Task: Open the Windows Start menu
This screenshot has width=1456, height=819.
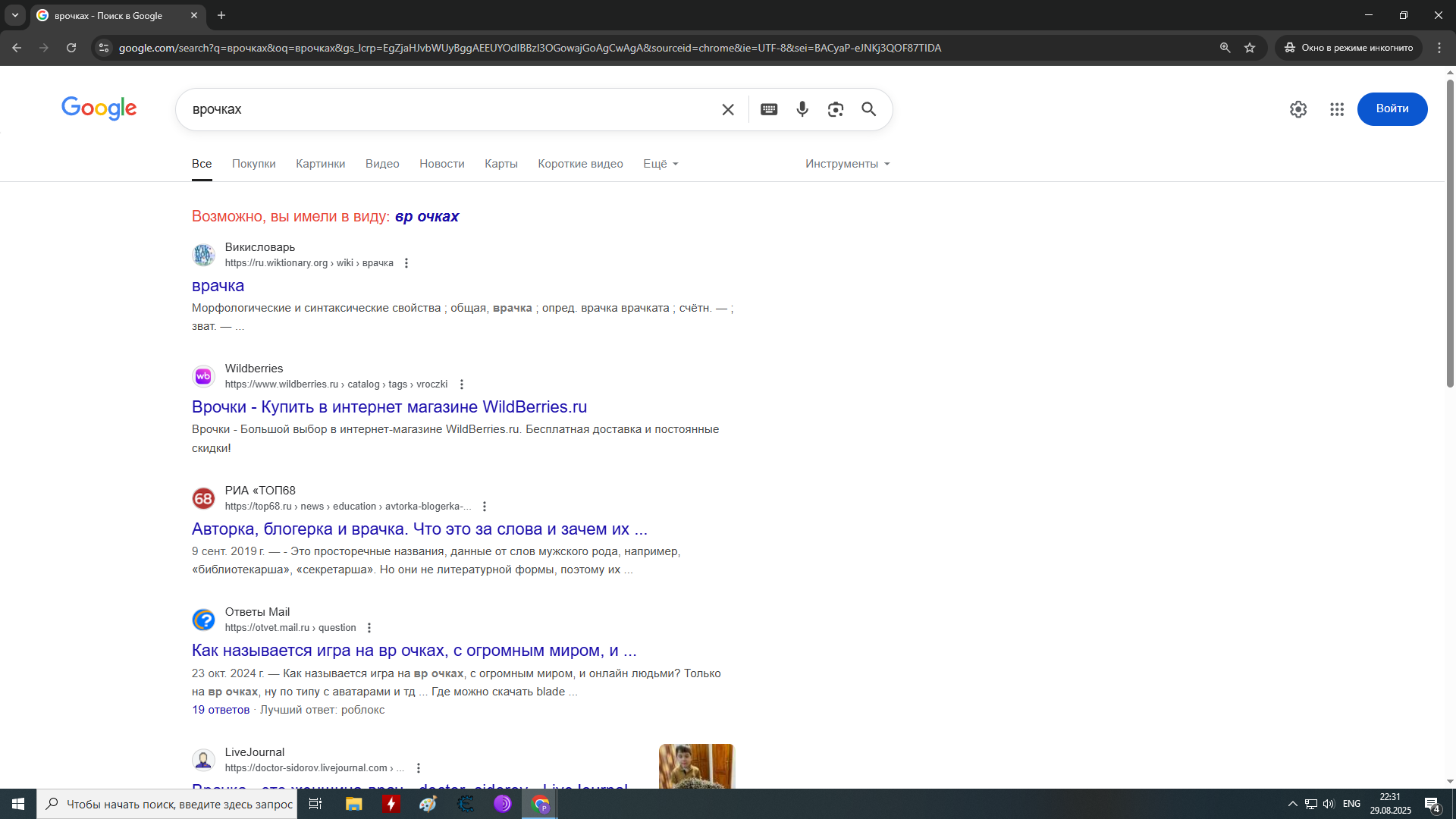Action: point(18,804)
